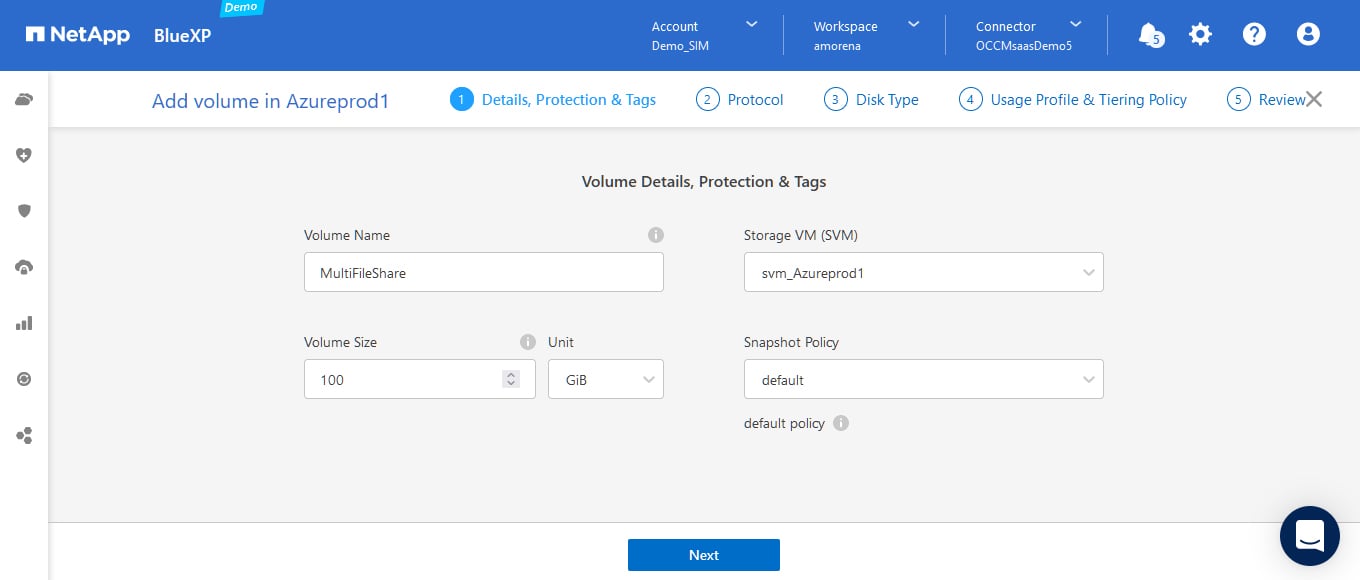Open the protection shield sidebar icon

24,211
